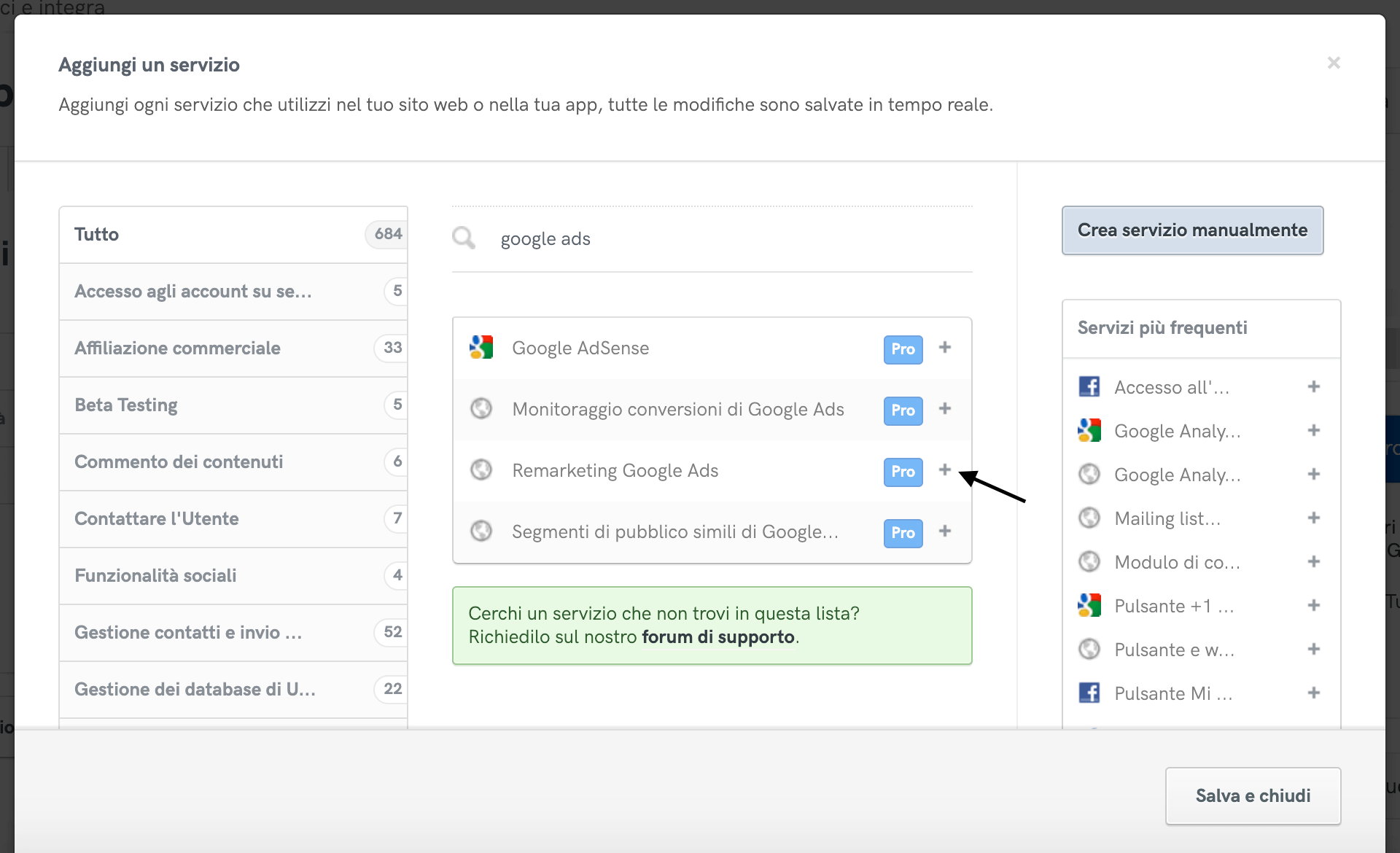Click the Crea servizio manualmente button
The width and height of the screenshot is (1400, 853).
pyautogui.click(x=1192, y=230)
